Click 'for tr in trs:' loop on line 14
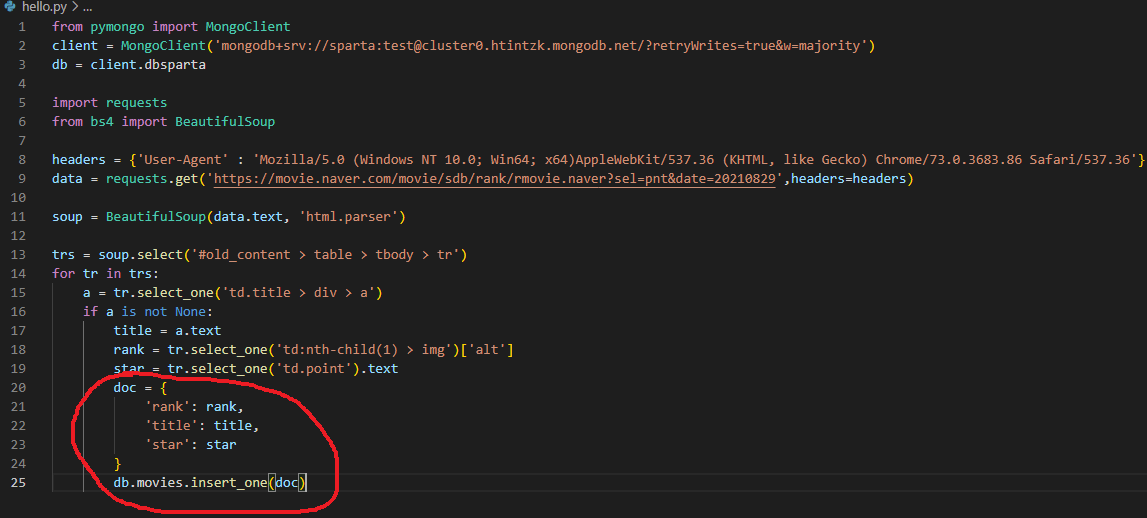This screenshot has width=1147, height=518. tap(105, 274)
